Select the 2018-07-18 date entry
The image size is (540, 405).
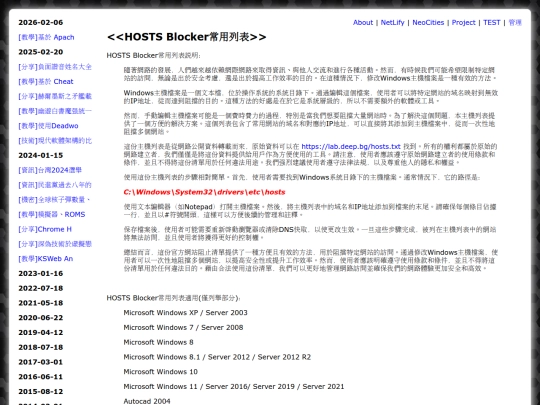tap(41, 347)
